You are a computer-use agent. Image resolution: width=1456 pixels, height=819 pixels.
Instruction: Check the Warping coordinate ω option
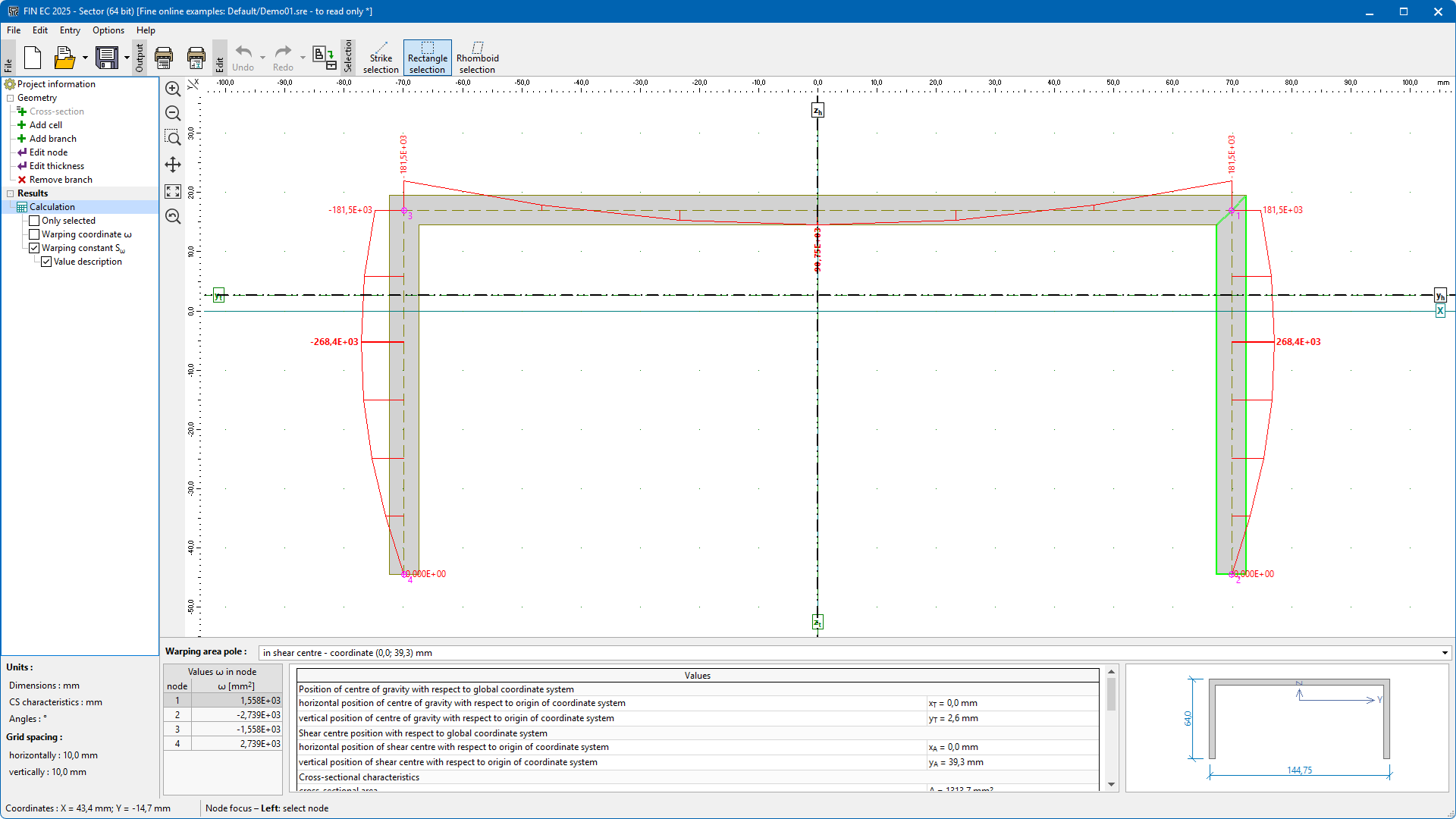tap(34, 234)
